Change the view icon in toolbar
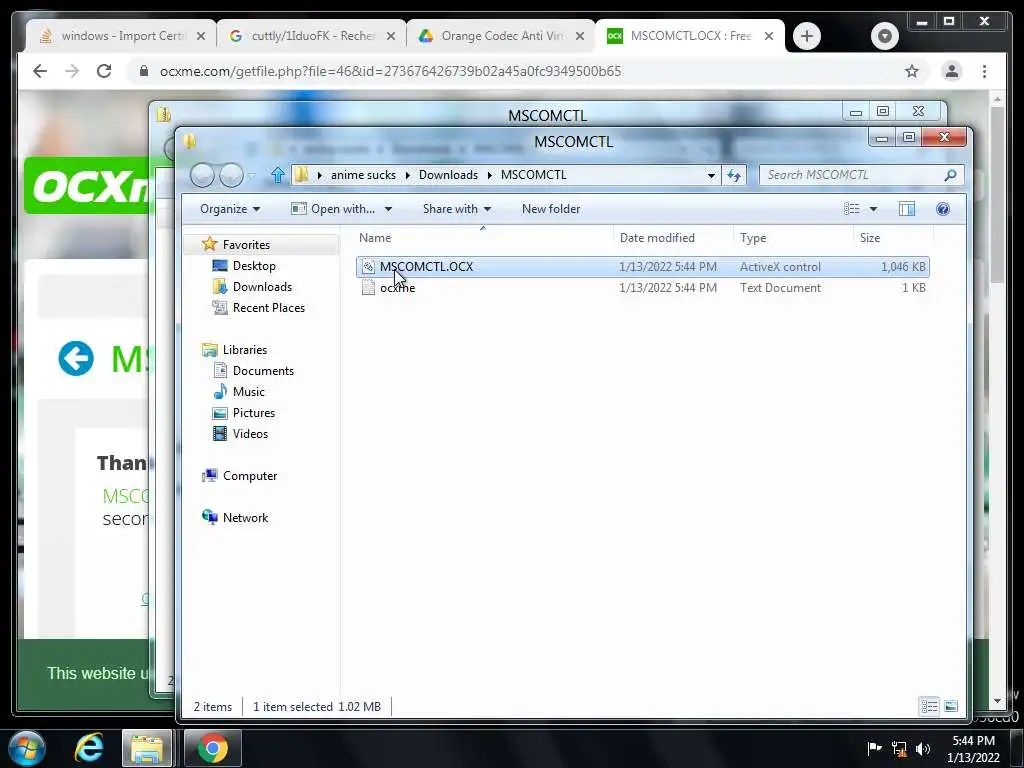The height and width of the screenshot is (768, 1024). point(852,209)
